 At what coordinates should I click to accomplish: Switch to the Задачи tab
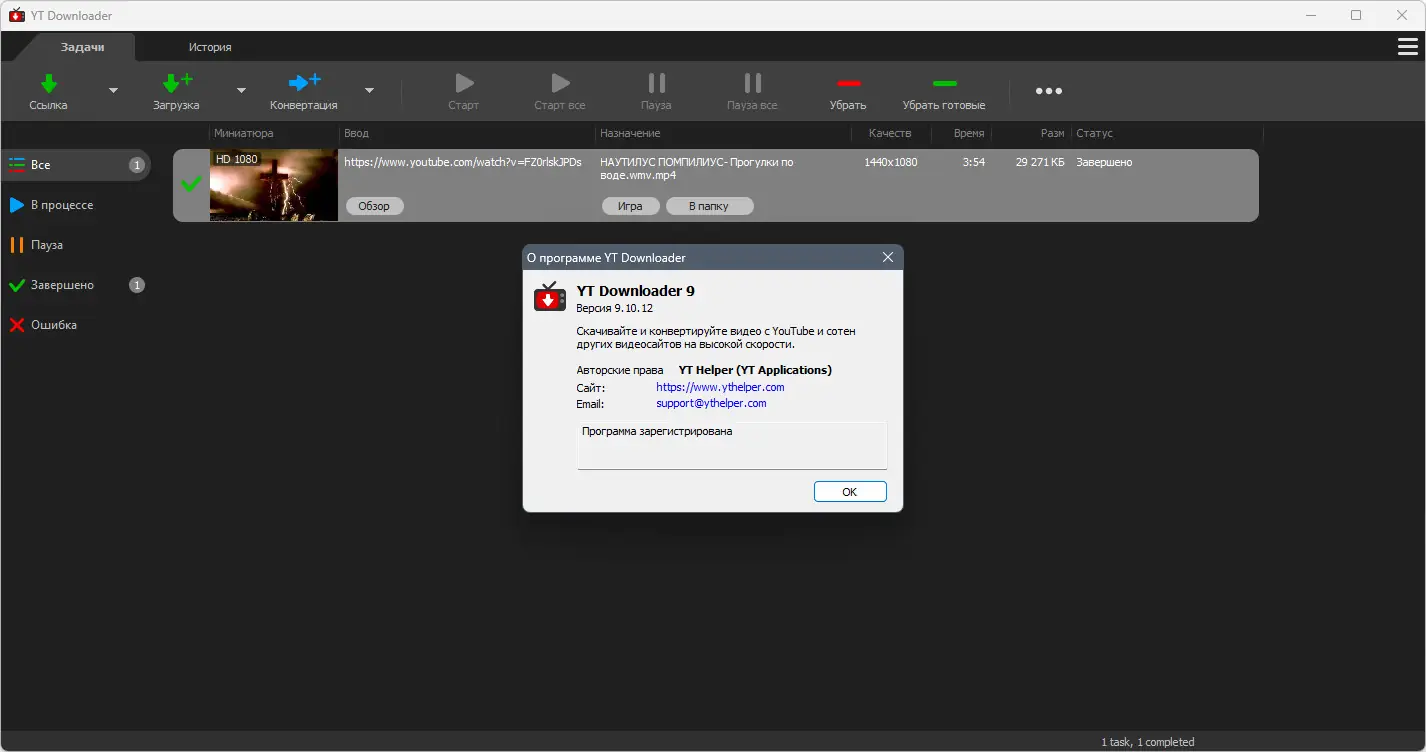[x=83, y=47]
